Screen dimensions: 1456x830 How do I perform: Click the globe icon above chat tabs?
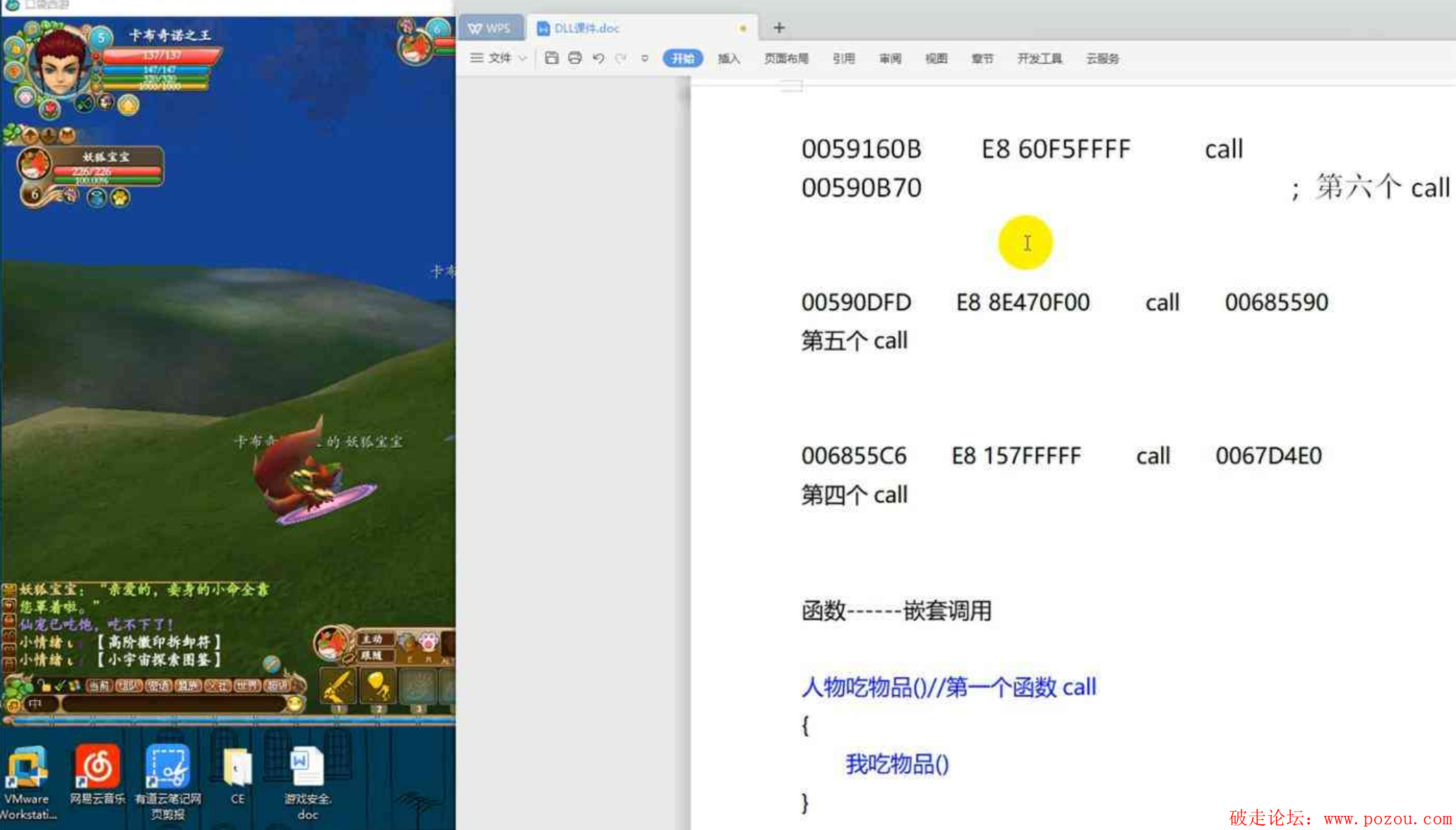(272, 663)
